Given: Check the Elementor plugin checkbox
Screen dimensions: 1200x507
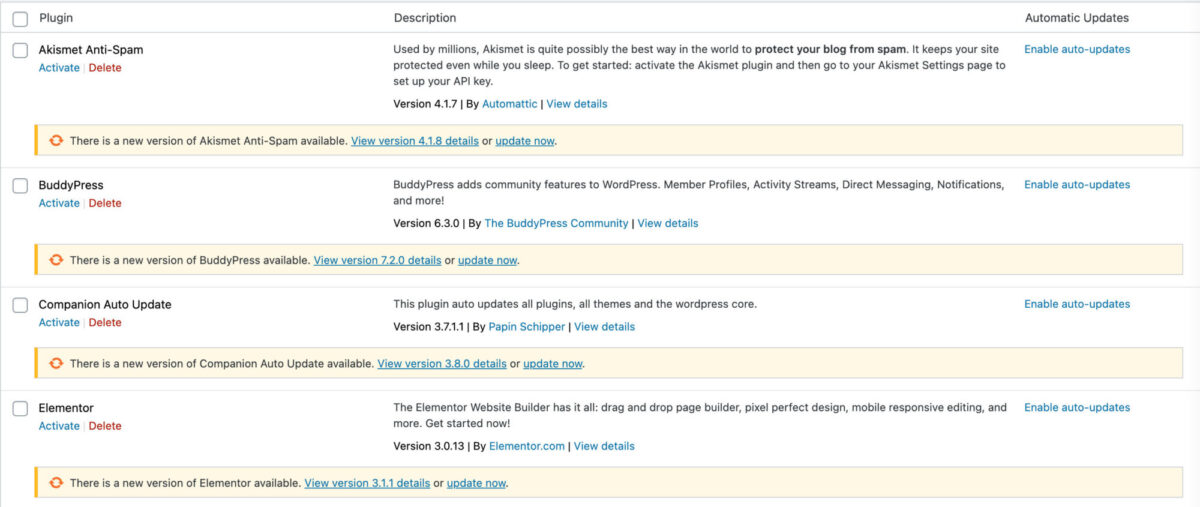Looking at the screenshot, I should 20,409.
